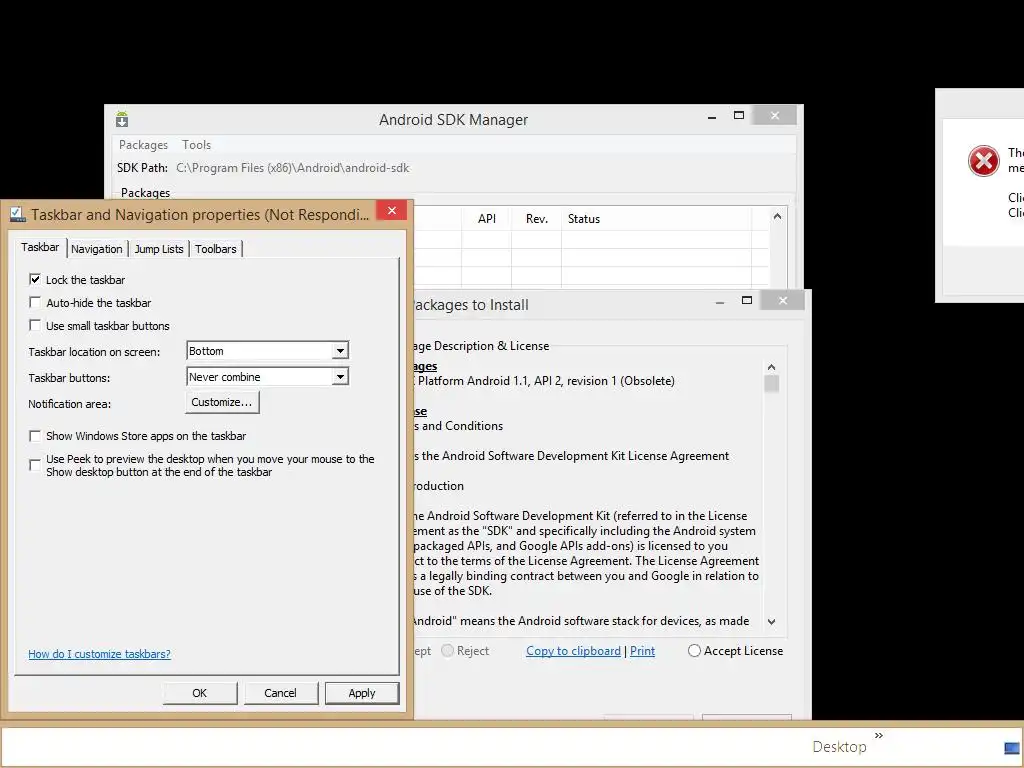
Task: Click Cancel in Taskbar properties
Action: pos(281,693)
